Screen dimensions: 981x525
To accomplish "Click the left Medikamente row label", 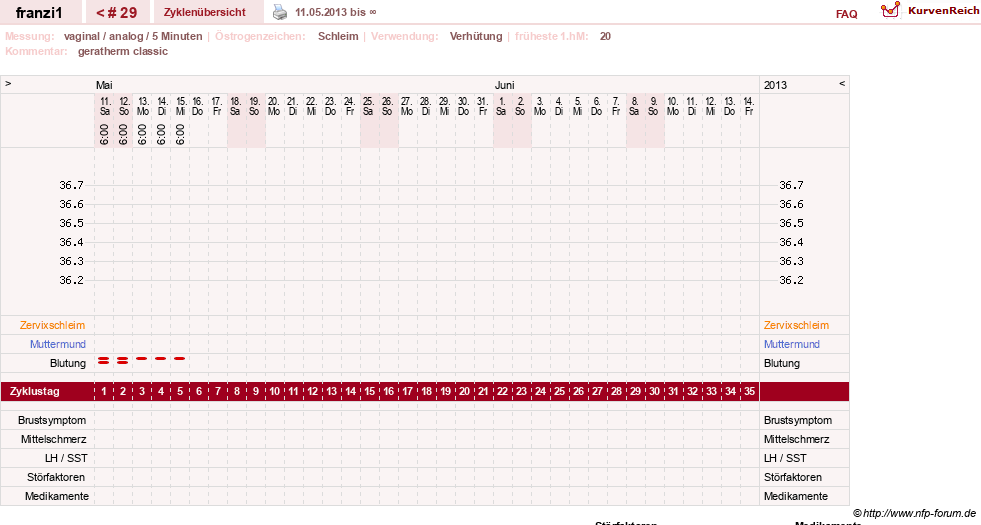I will pyautogui.click(x=57, y=496).
